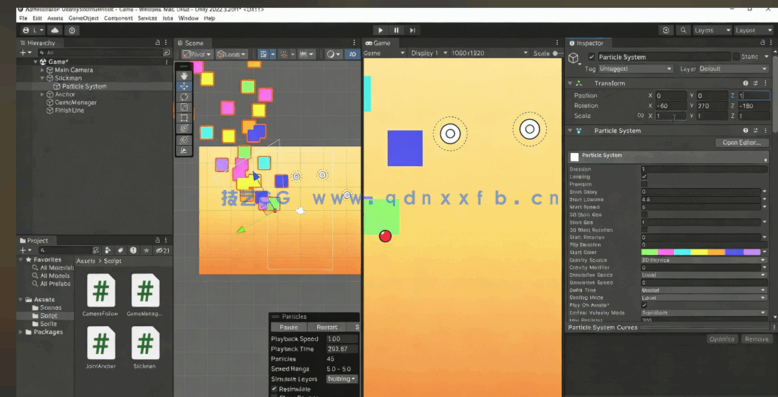Open the Start Color gradient swatch
This screenshot has width=778, height=397.
[701, 252]
